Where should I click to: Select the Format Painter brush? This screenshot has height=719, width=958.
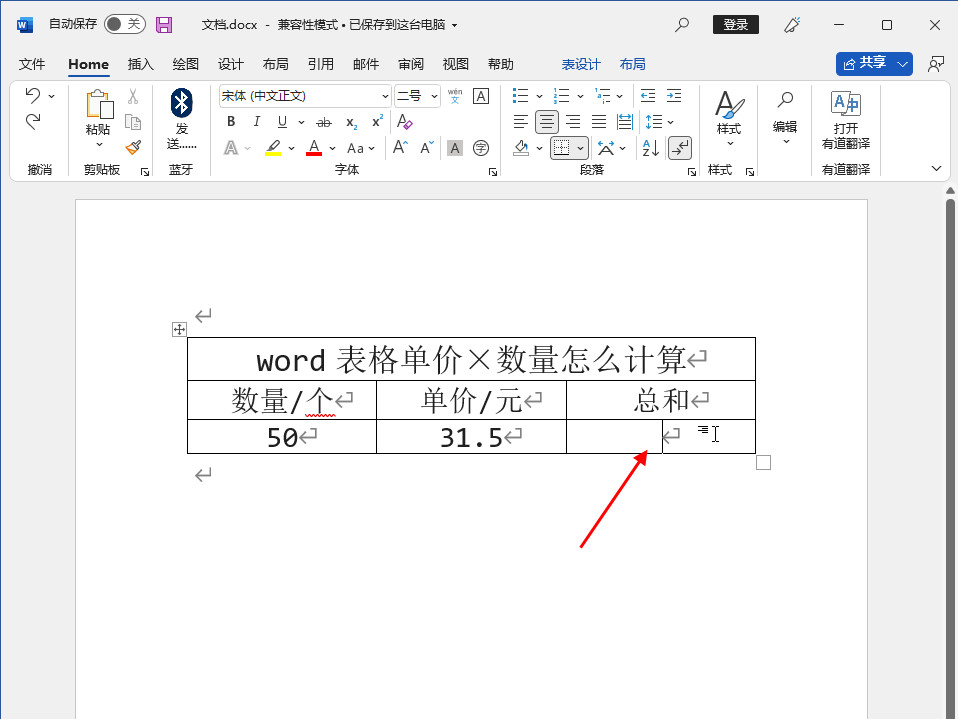pyautogui.click(x=133, y=147)
